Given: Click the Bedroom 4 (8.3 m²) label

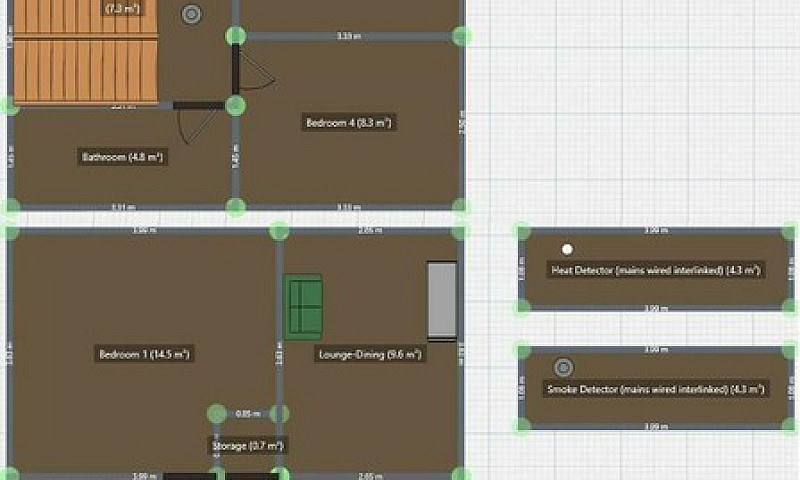Looking at the screenshot, I should tap(349, 122).
